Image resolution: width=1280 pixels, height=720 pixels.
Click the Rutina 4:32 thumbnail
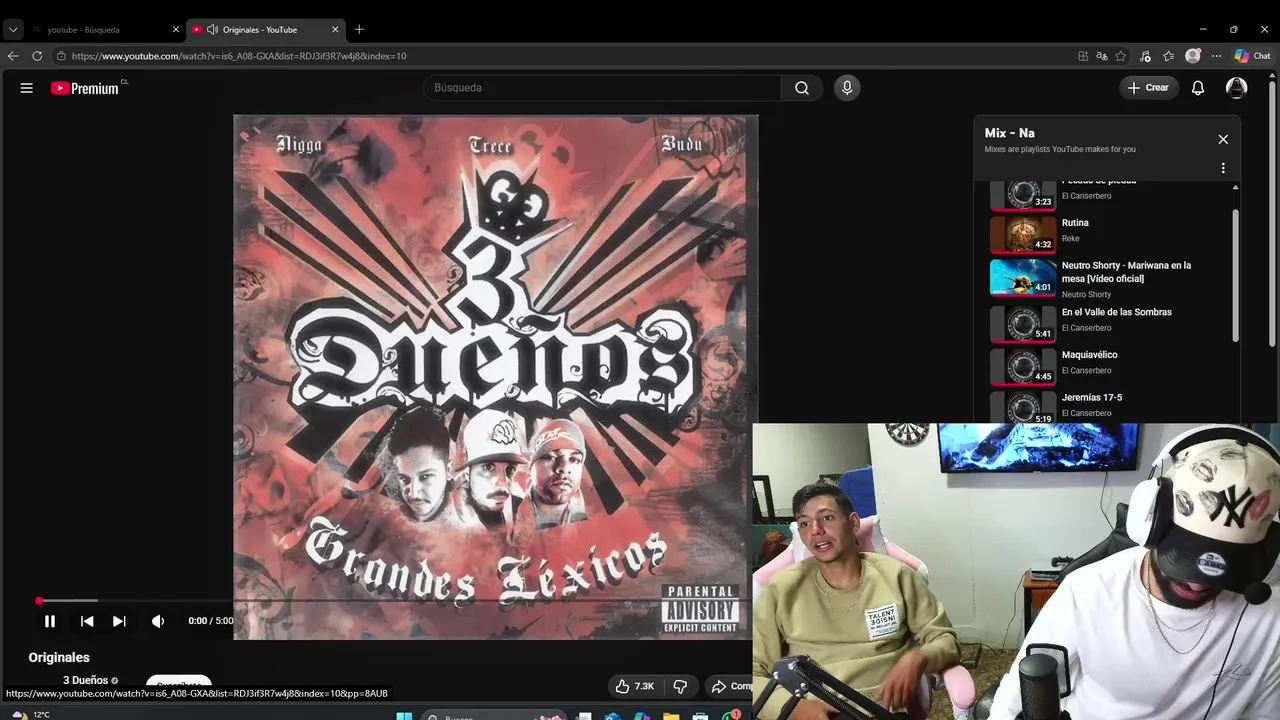pyautogui.click(x=1022, y=234)
